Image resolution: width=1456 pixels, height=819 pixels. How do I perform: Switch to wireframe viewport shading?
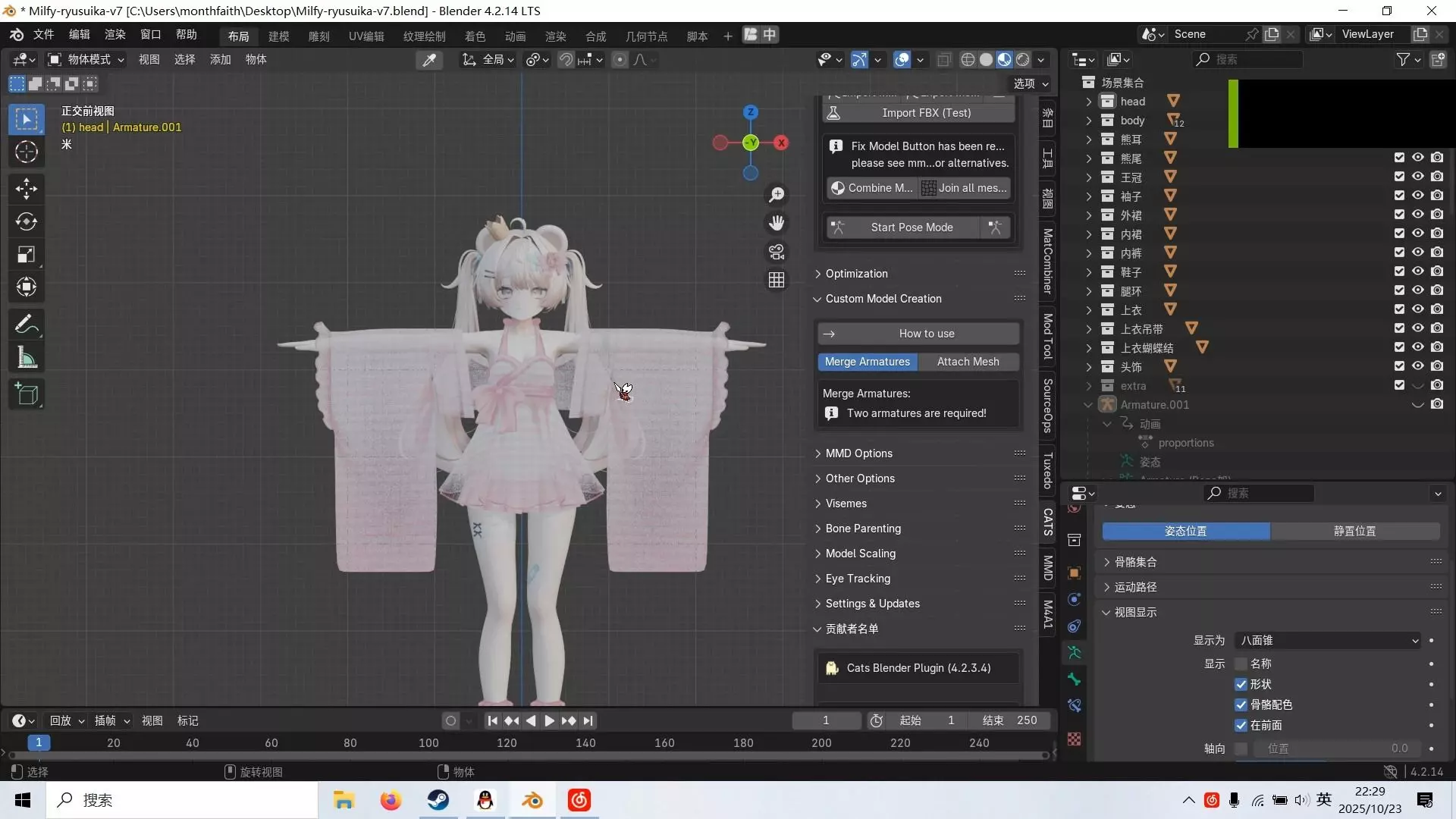click(968, 60)
